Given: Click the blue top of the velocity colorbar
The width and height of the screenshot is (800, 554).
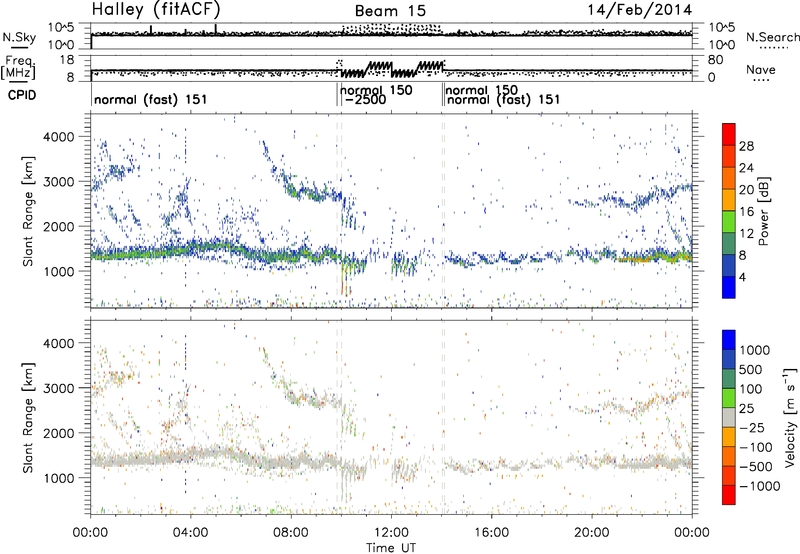Looking at the screenshot, I should (x=729, y=340).
